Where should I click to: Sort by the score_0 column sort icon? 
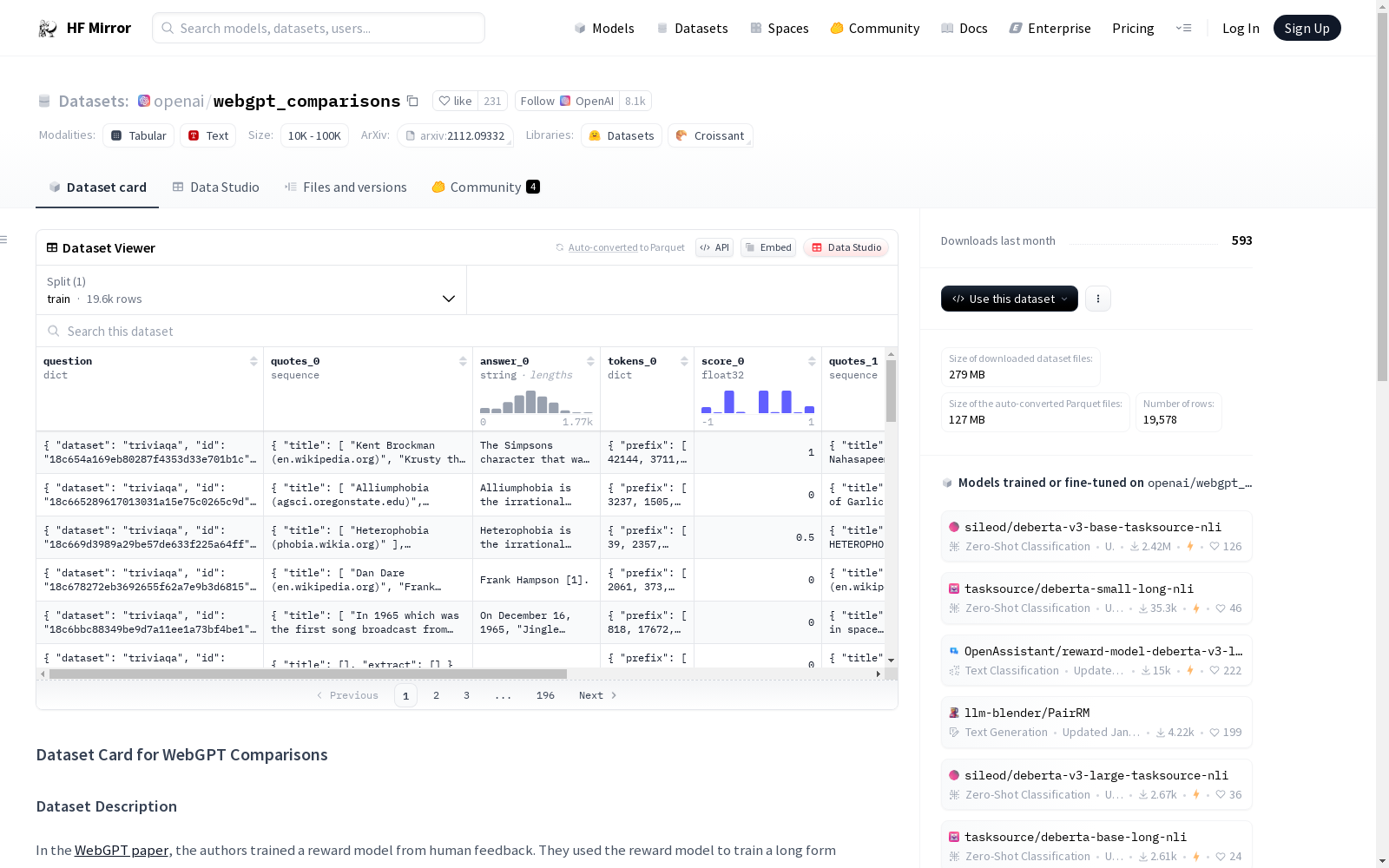point(812,361)
